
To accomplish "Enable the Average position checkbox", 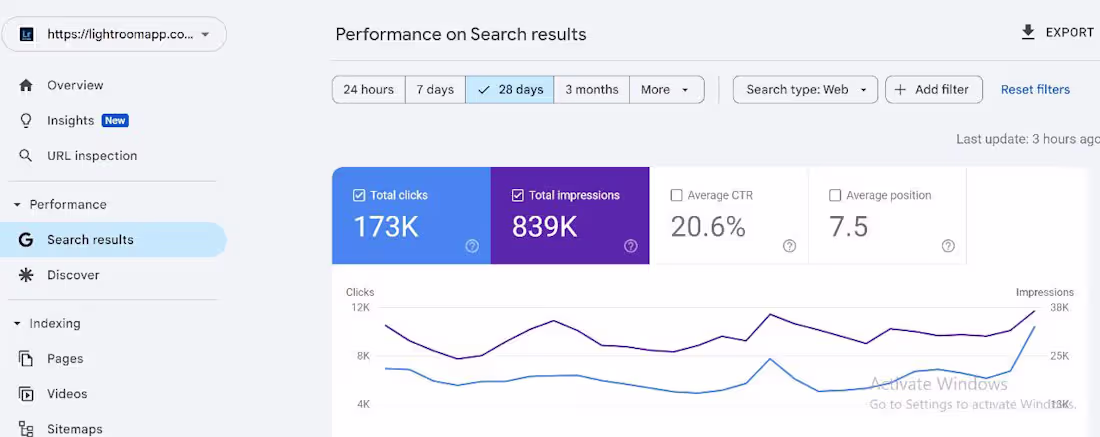I will point(835,196).
